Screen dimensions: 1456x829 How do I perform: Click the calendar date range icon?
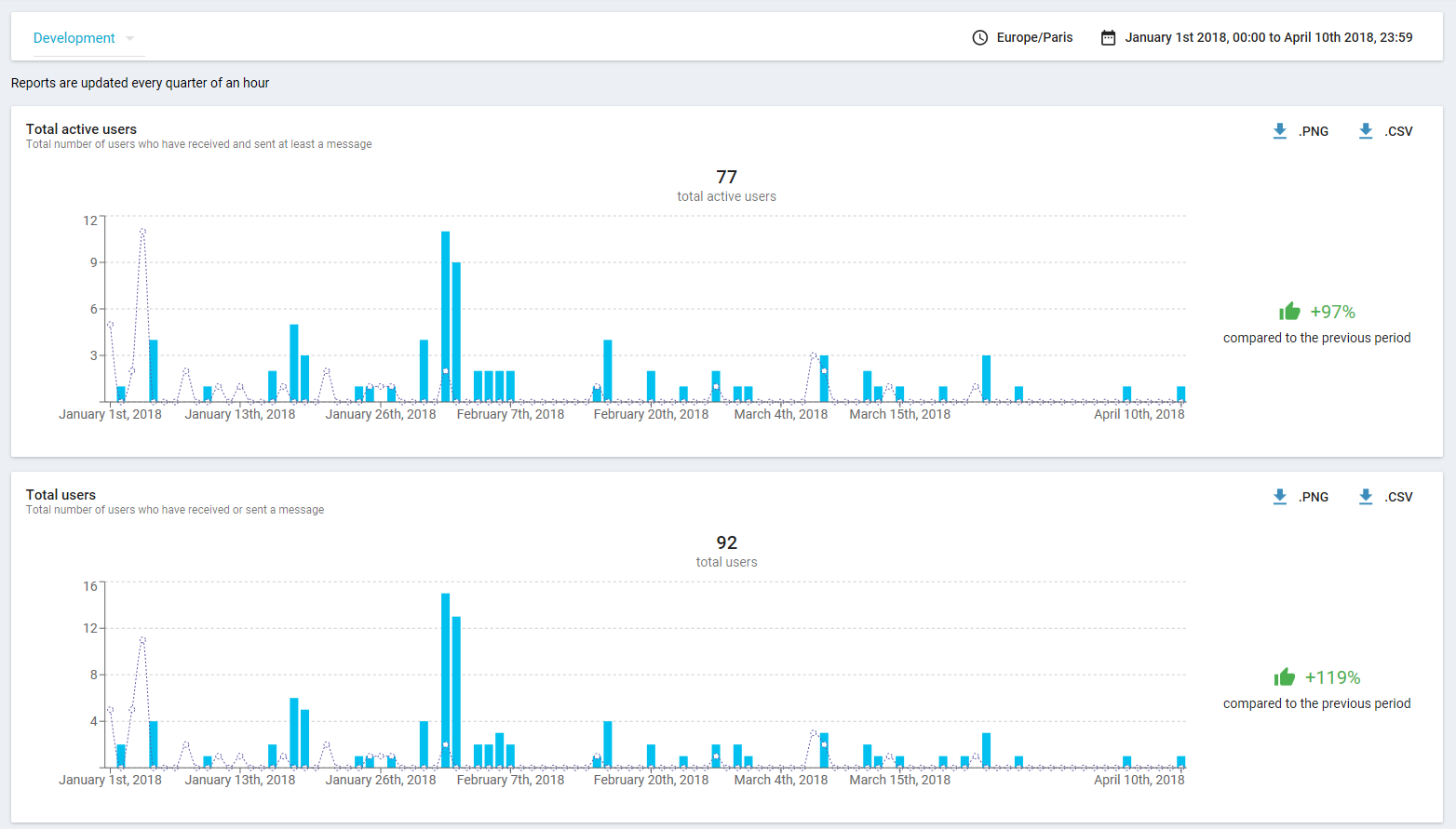[1108, 38]
